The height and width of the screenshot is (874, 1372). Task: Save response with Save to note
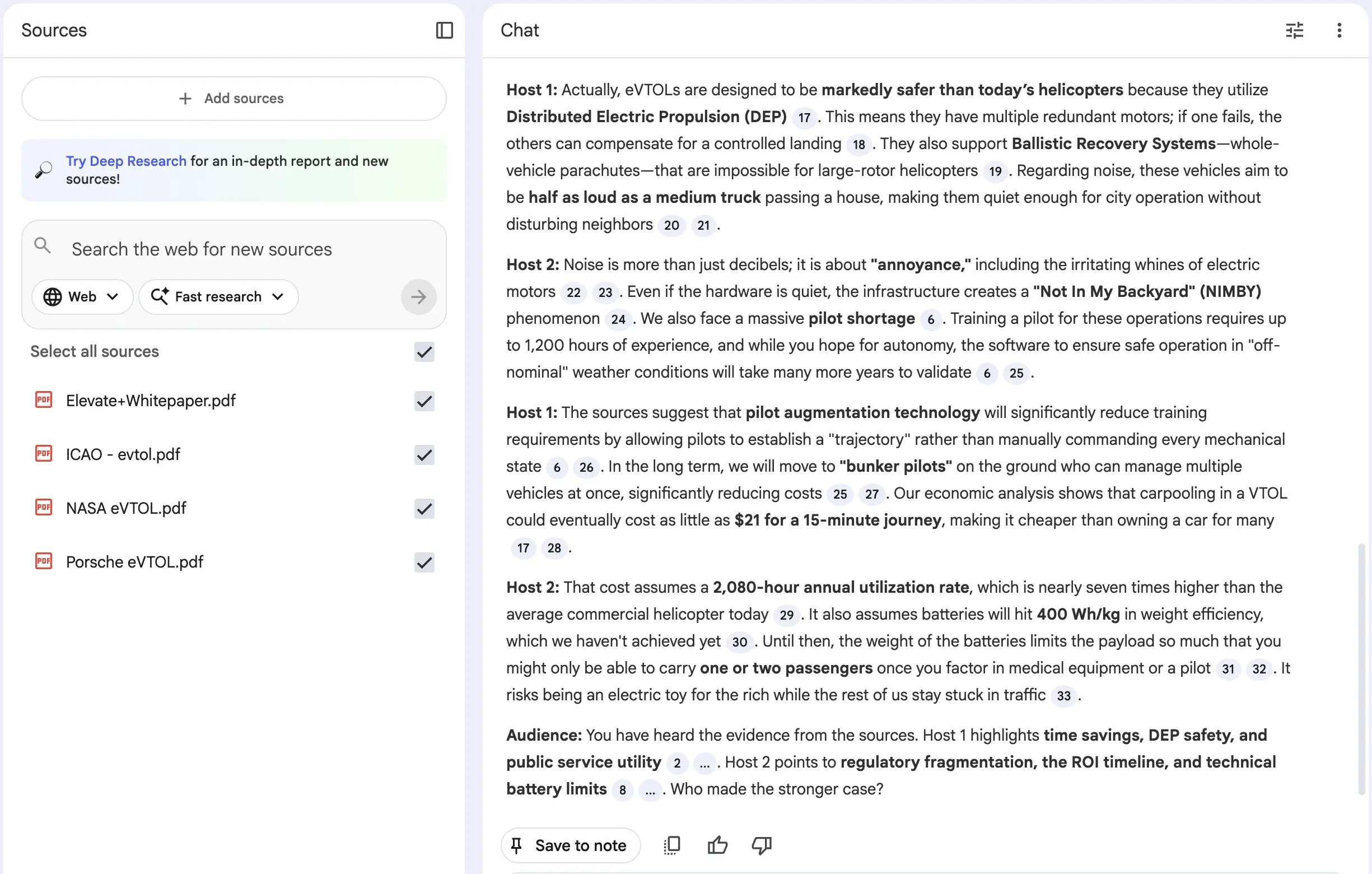[570, 845]
